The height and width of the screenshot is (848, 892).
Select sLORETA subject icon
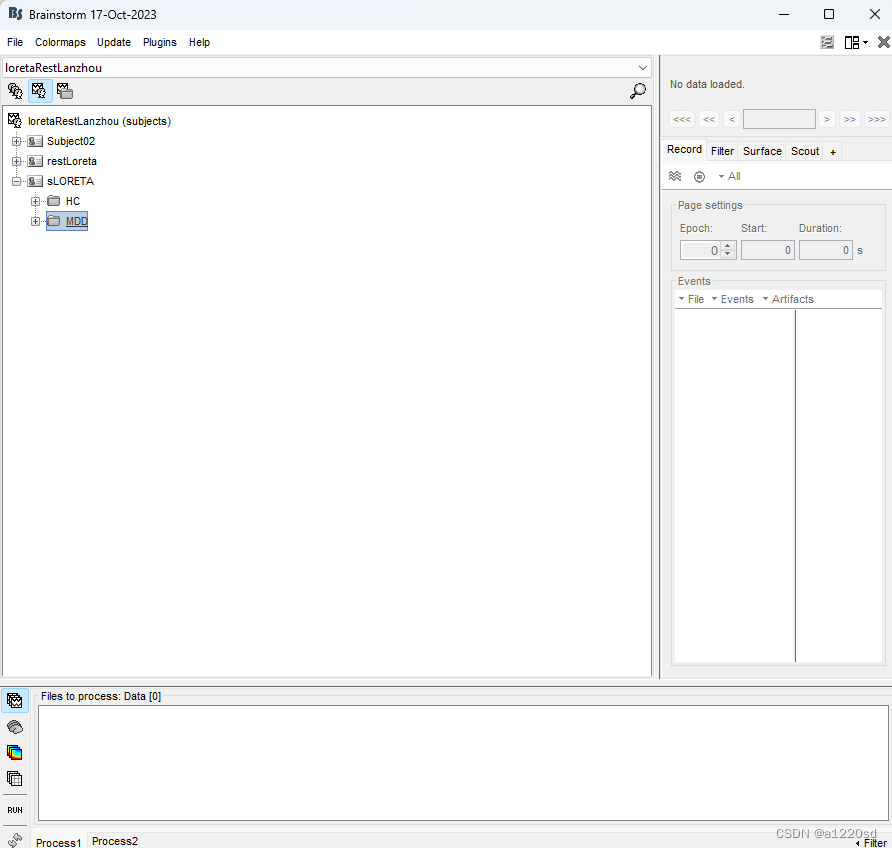click(35, 181)
